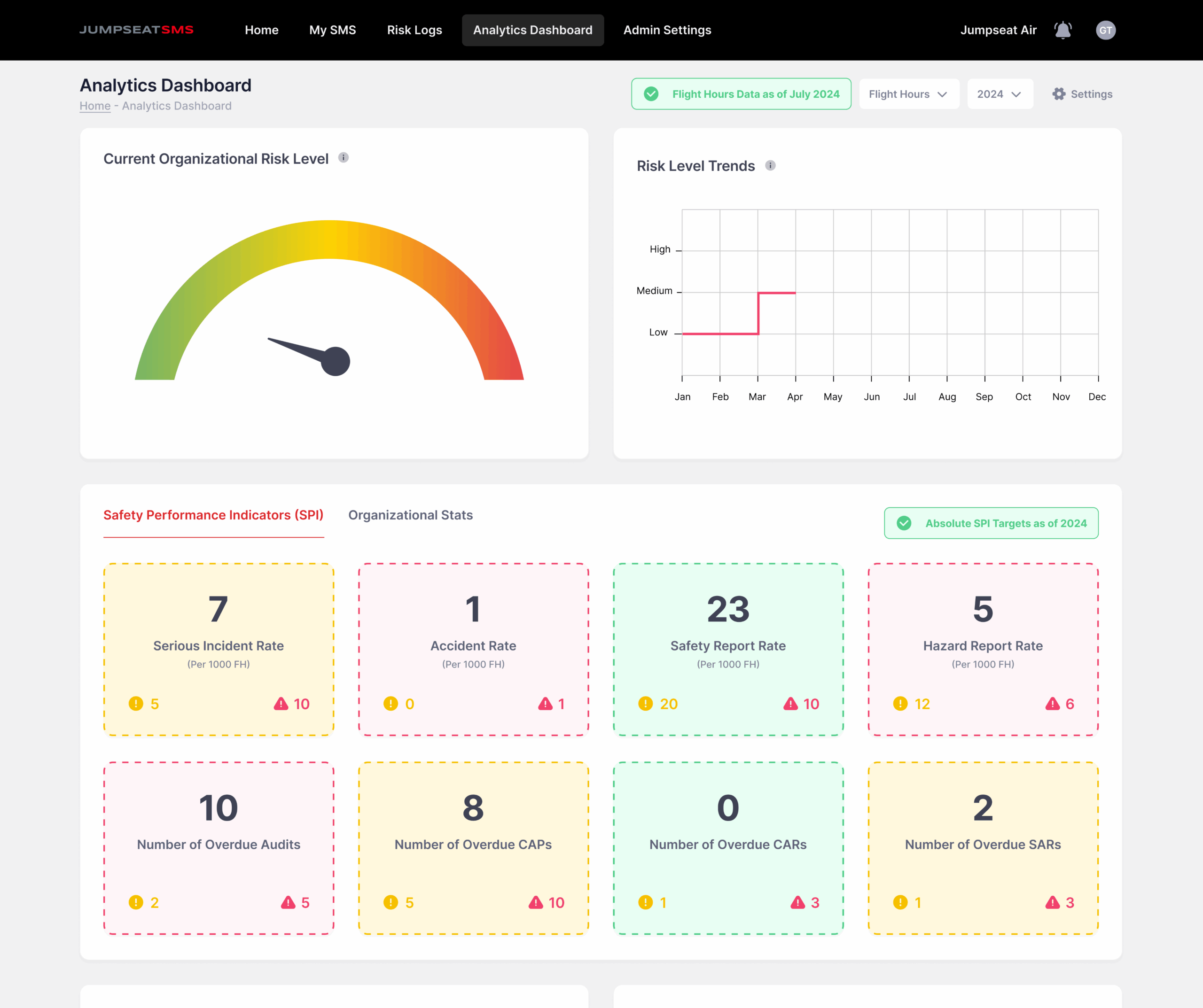The image size is (1203, 1008).
Task: Click info icon beside Risk Level Trends
Action: (x=770, y=165)
